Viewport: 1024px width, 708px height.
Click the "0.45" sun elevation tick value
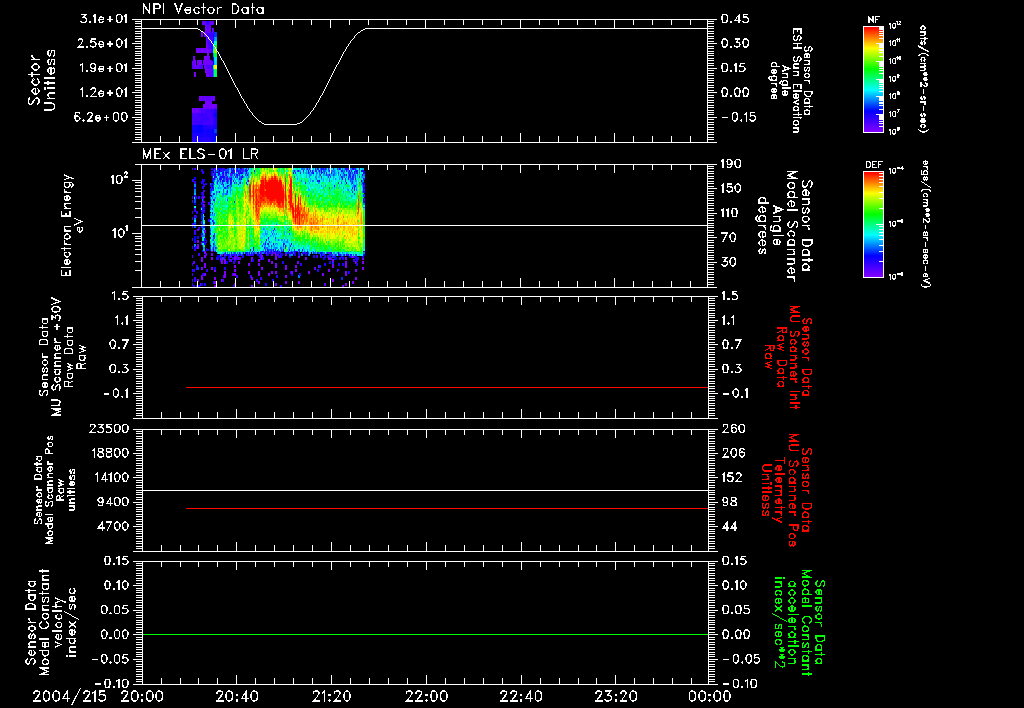(x=735, y=19)
